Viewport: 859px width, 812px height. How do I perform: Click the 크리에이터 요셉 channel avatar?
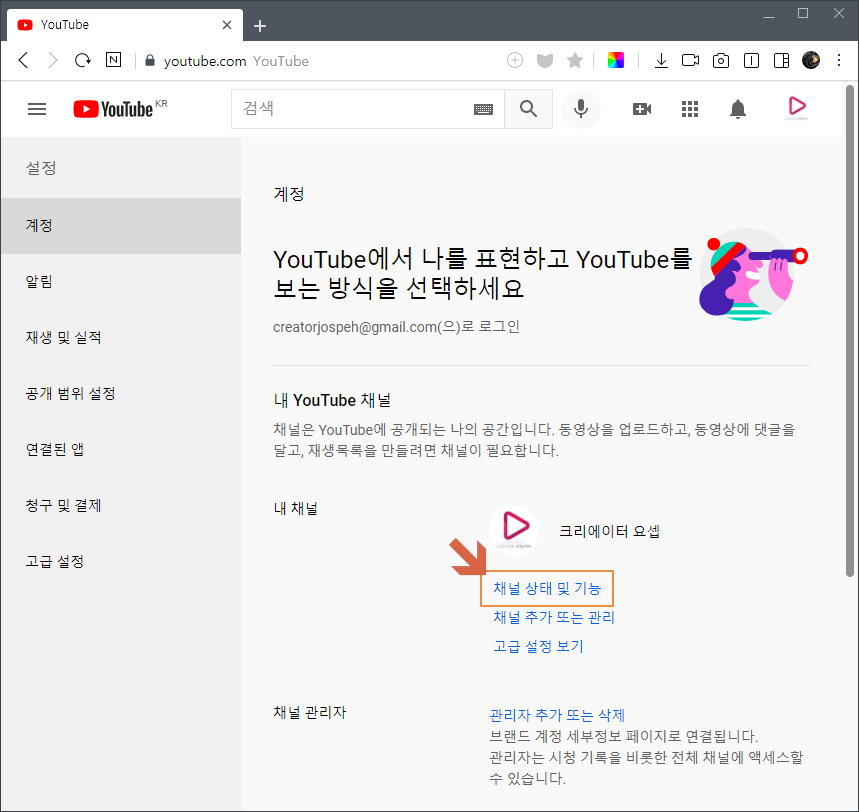[514, 530]
